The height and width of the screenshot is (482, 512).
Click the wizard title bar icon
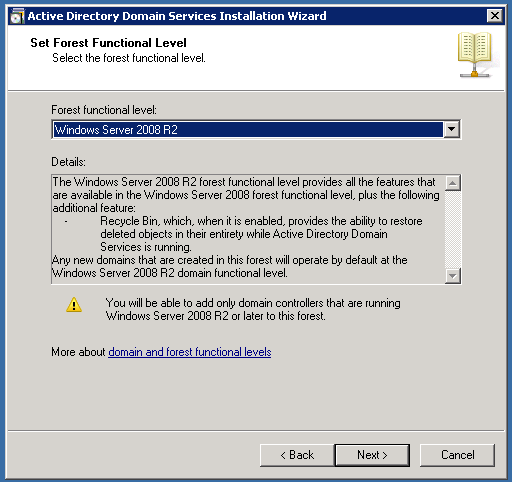[17, 16]
